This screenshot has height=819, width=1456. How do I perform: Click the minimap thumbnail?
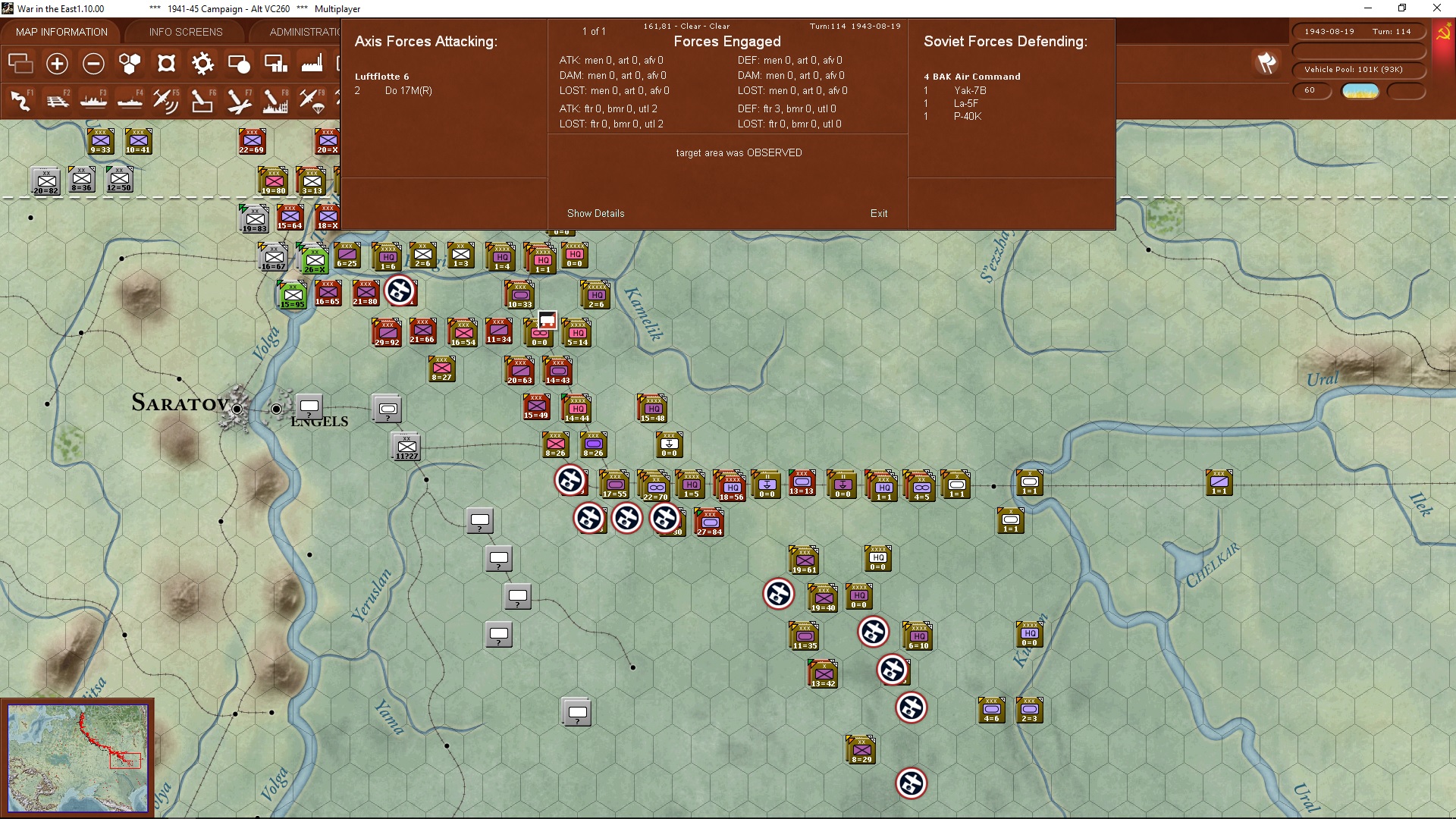77,758
